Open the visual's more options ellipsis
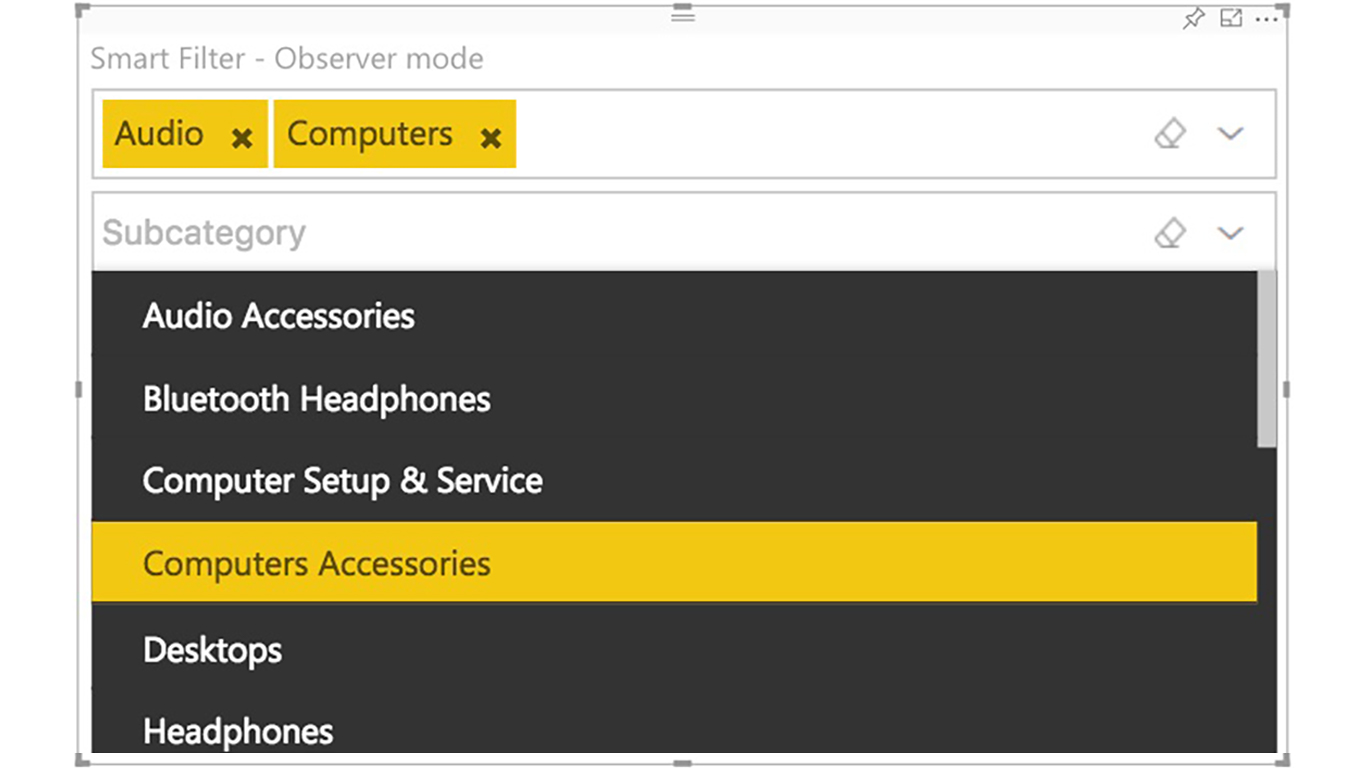The height and width of the screenshot is (768, 1366). (1267, 19)
